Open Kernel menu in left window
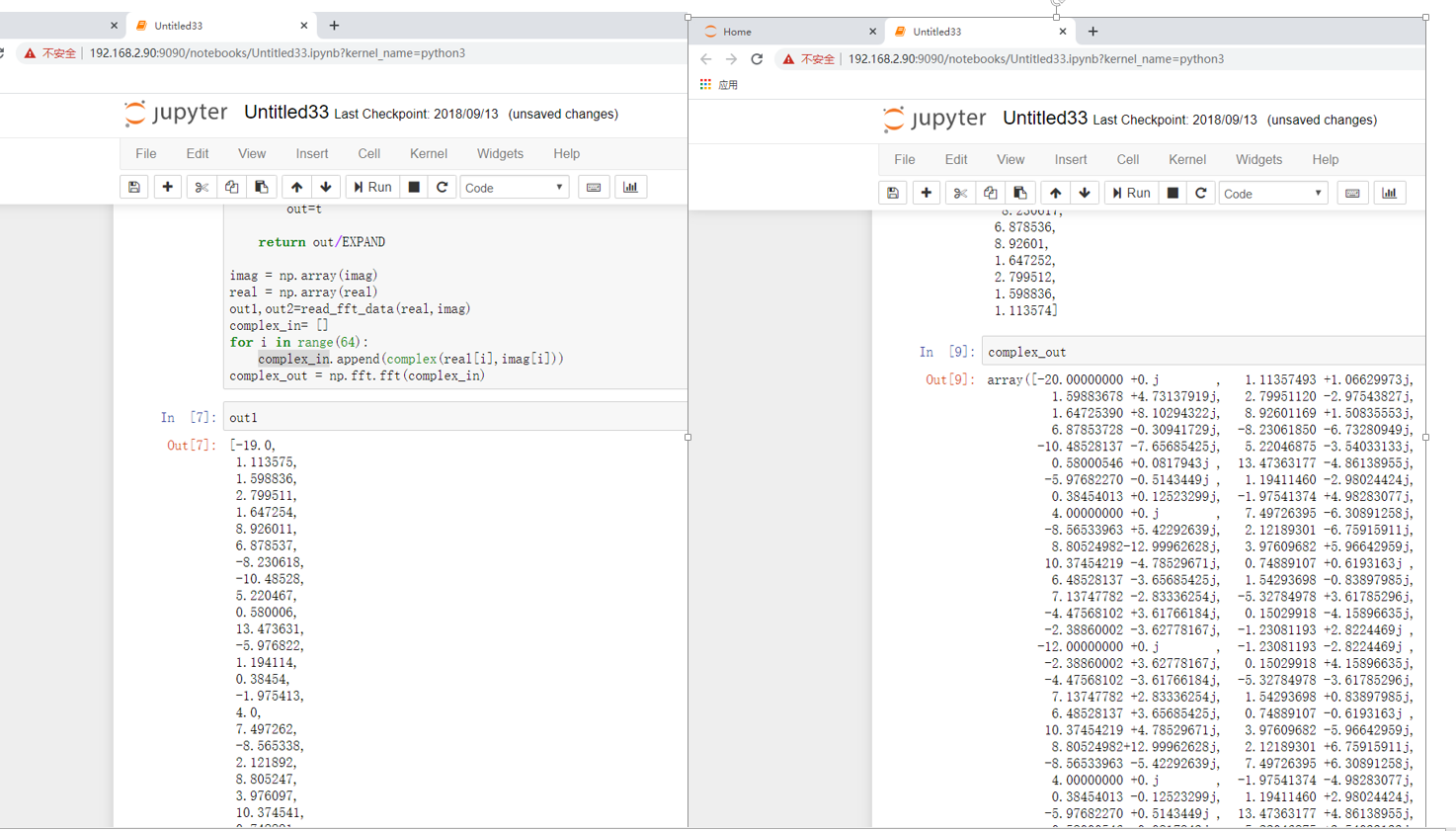The image size is (1456, 831). coord(429,153)
